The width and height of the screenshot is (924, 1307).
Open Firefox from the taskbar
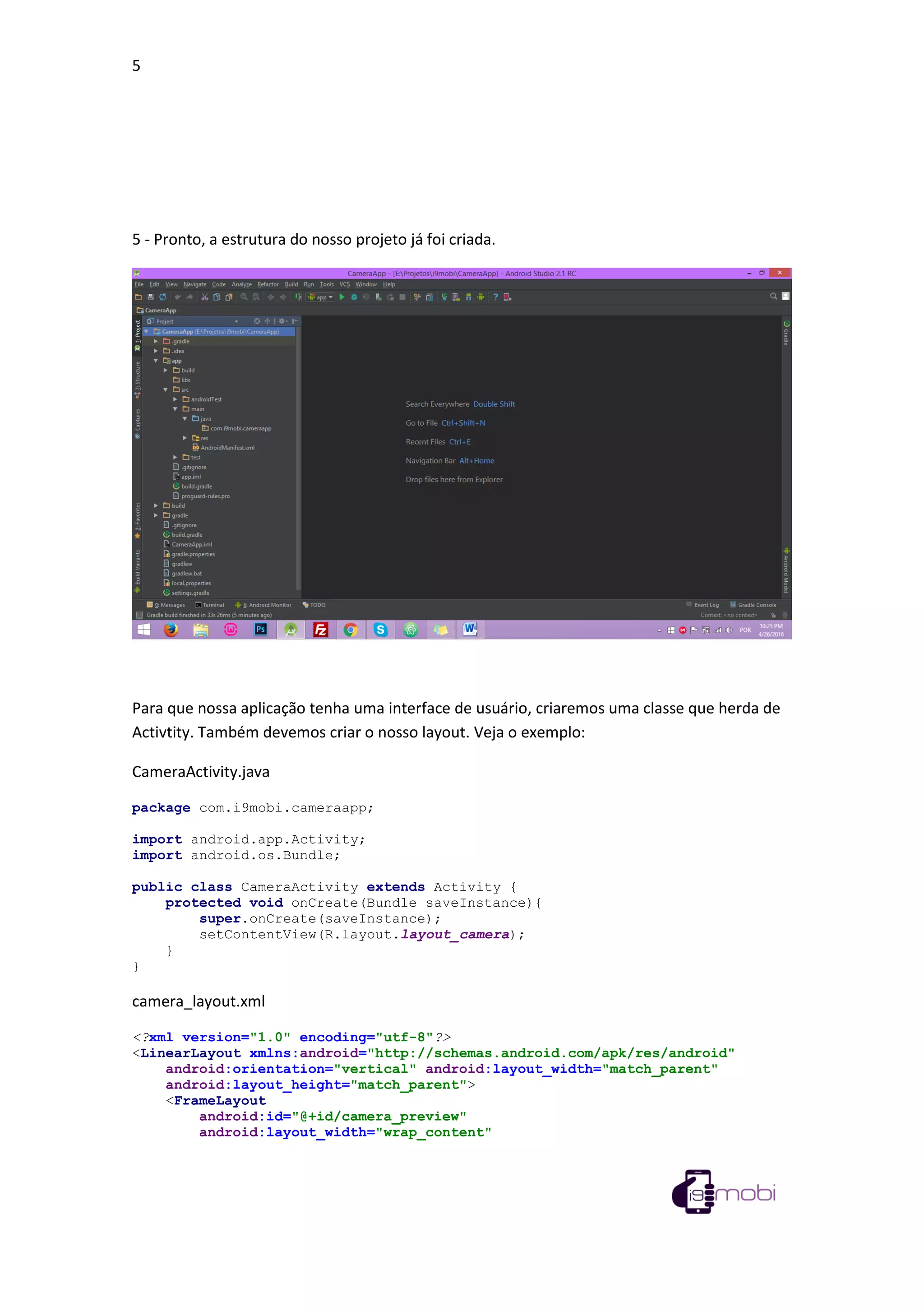pos(171,630)
